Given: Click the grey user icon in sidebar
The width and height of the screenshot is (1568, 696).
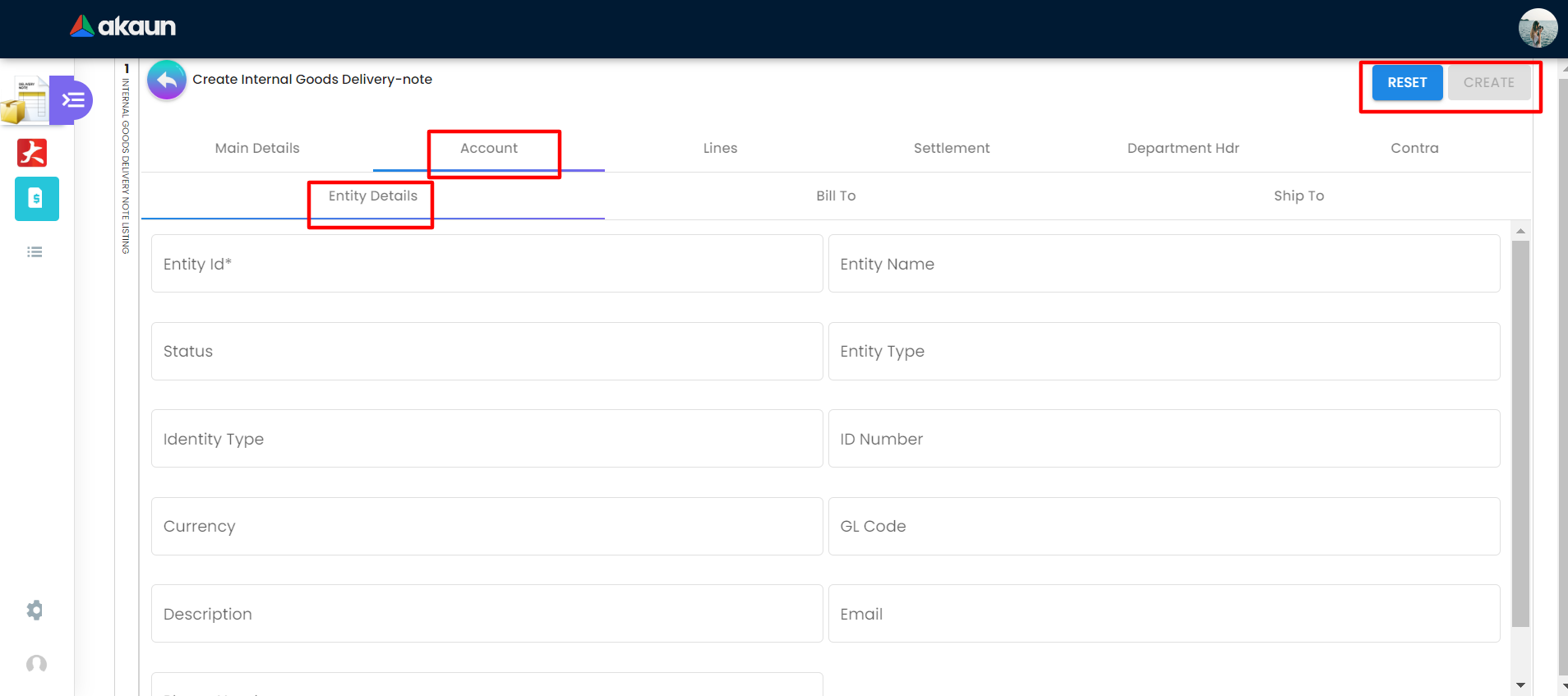Looking at the screenshot, I should [36, 664].
